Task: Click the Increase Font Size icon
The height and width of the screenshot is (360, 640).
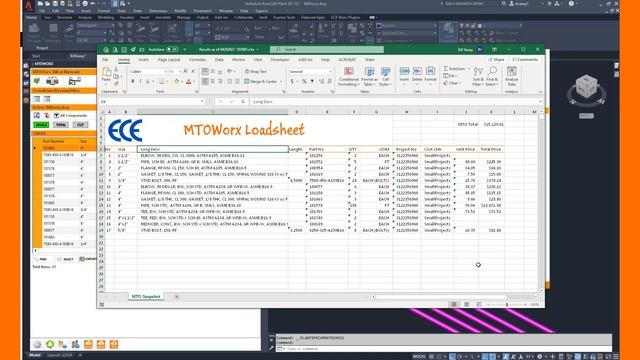Action: tap(185, 71)
